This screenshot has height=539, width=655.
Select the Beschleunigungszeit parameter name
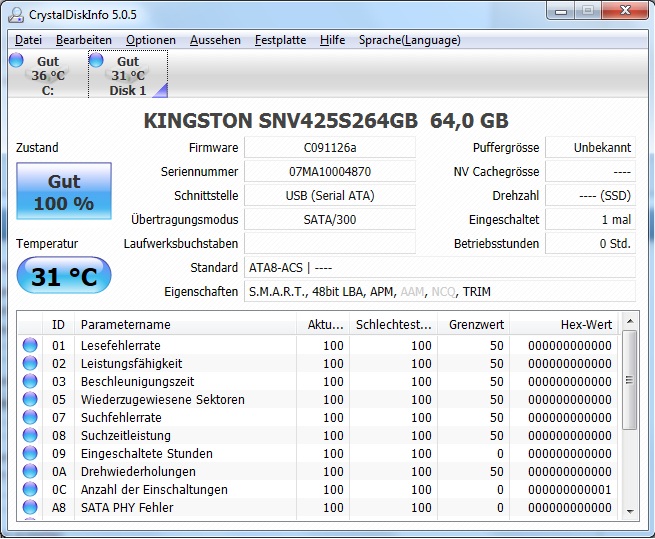(x=137, y=381)
